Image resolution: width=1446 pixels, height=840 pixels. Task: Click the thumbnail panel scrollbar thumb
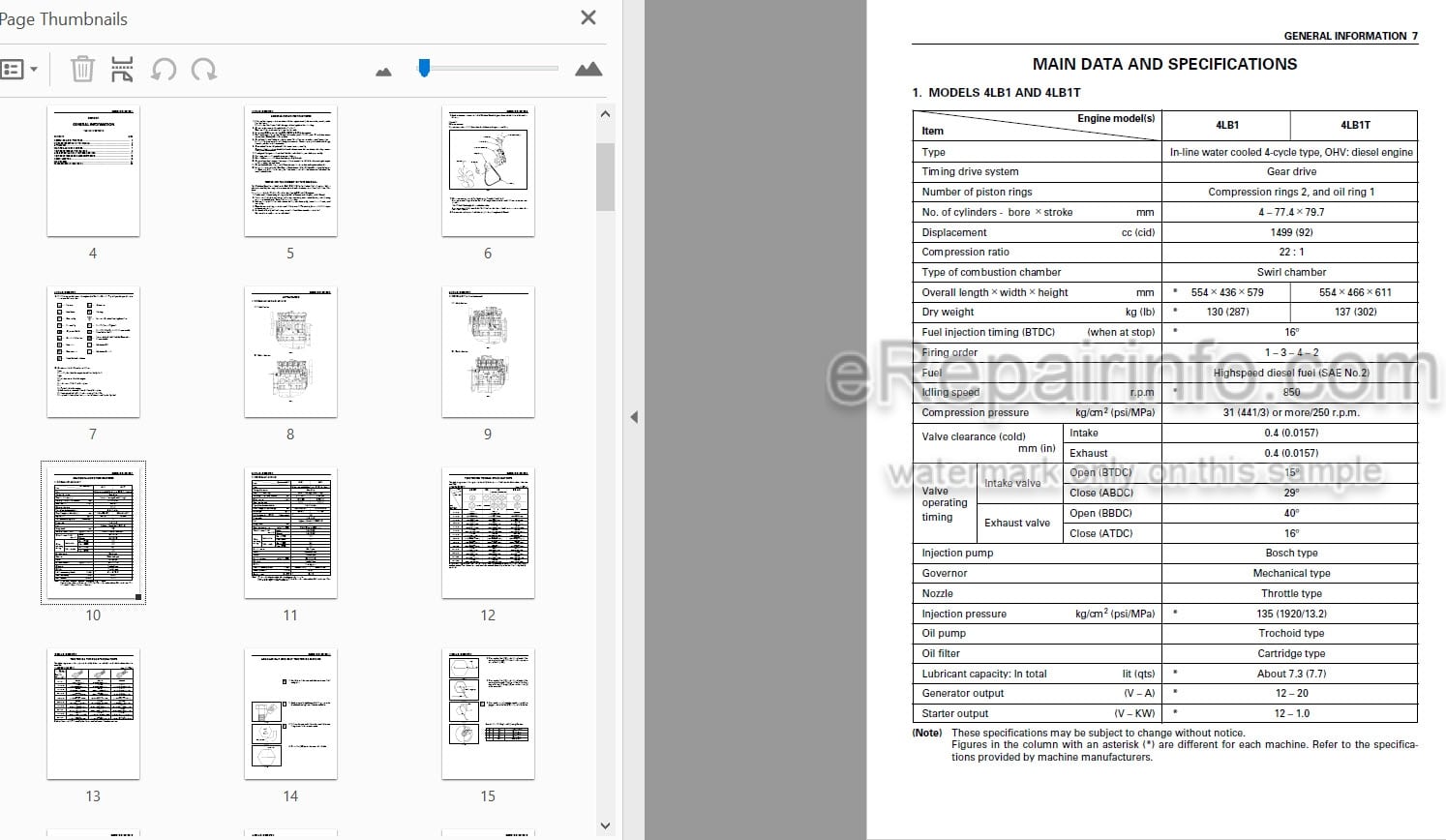(606, 177)
